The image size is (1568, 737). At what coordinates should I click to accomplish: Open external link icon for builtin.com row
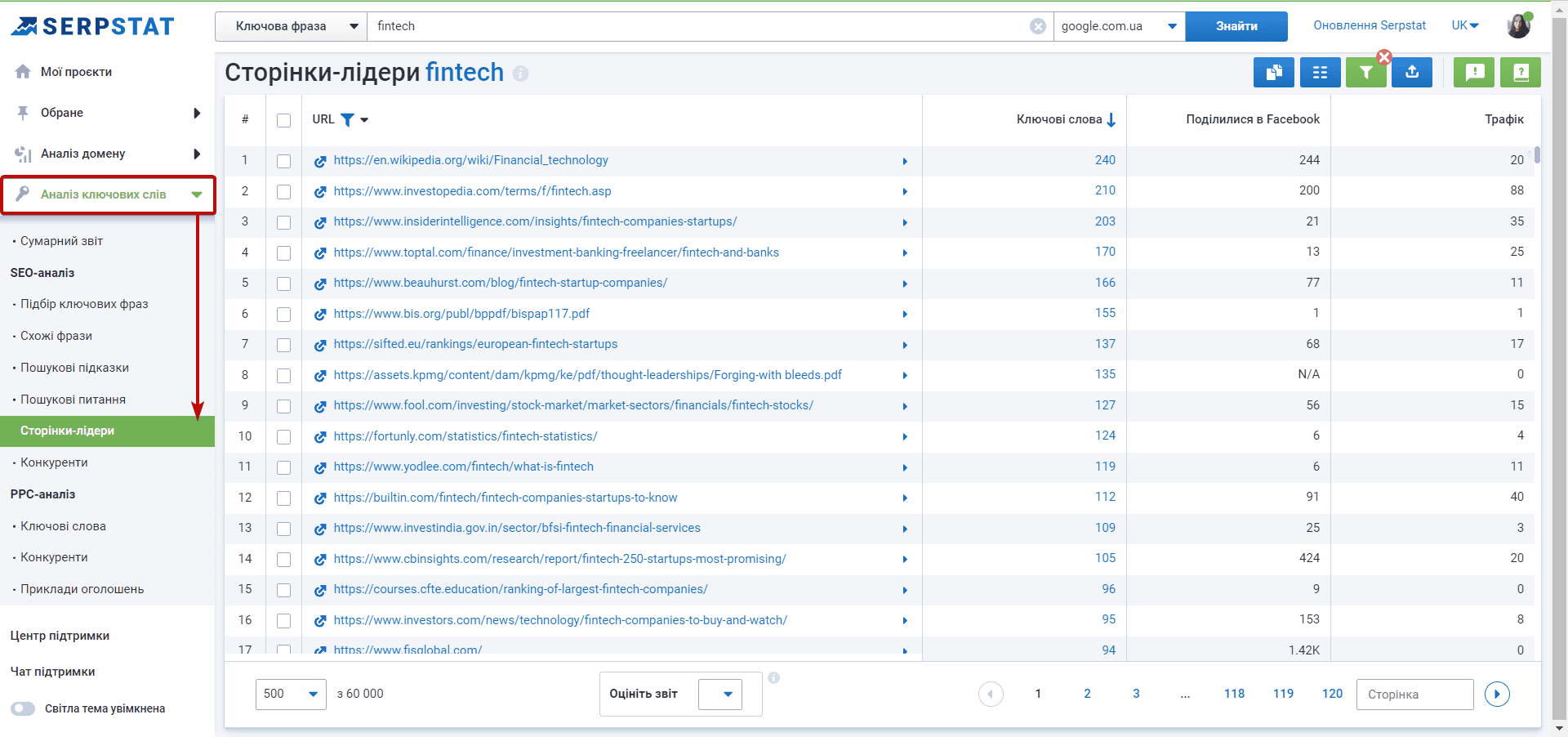320,498
